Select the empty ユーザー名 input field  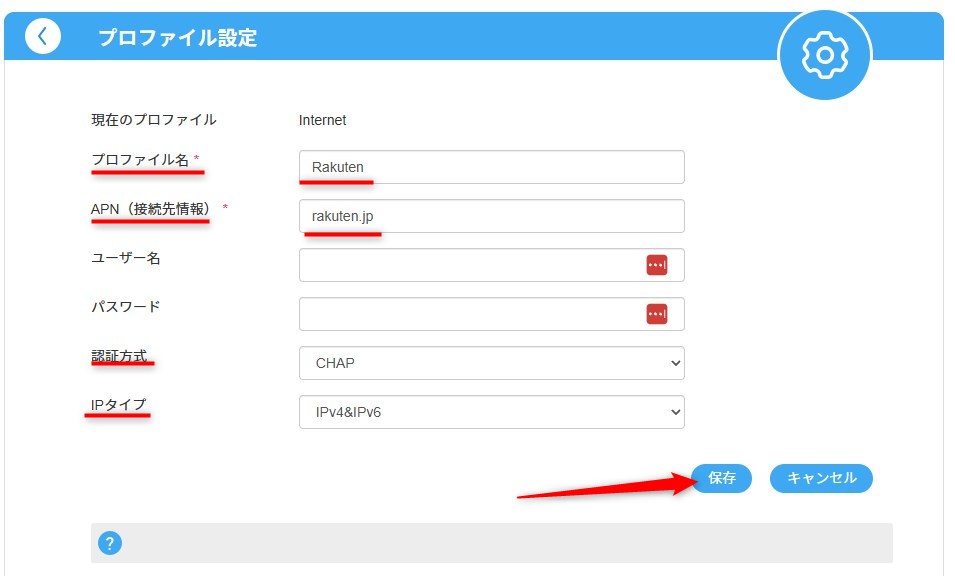click(470, 265)
